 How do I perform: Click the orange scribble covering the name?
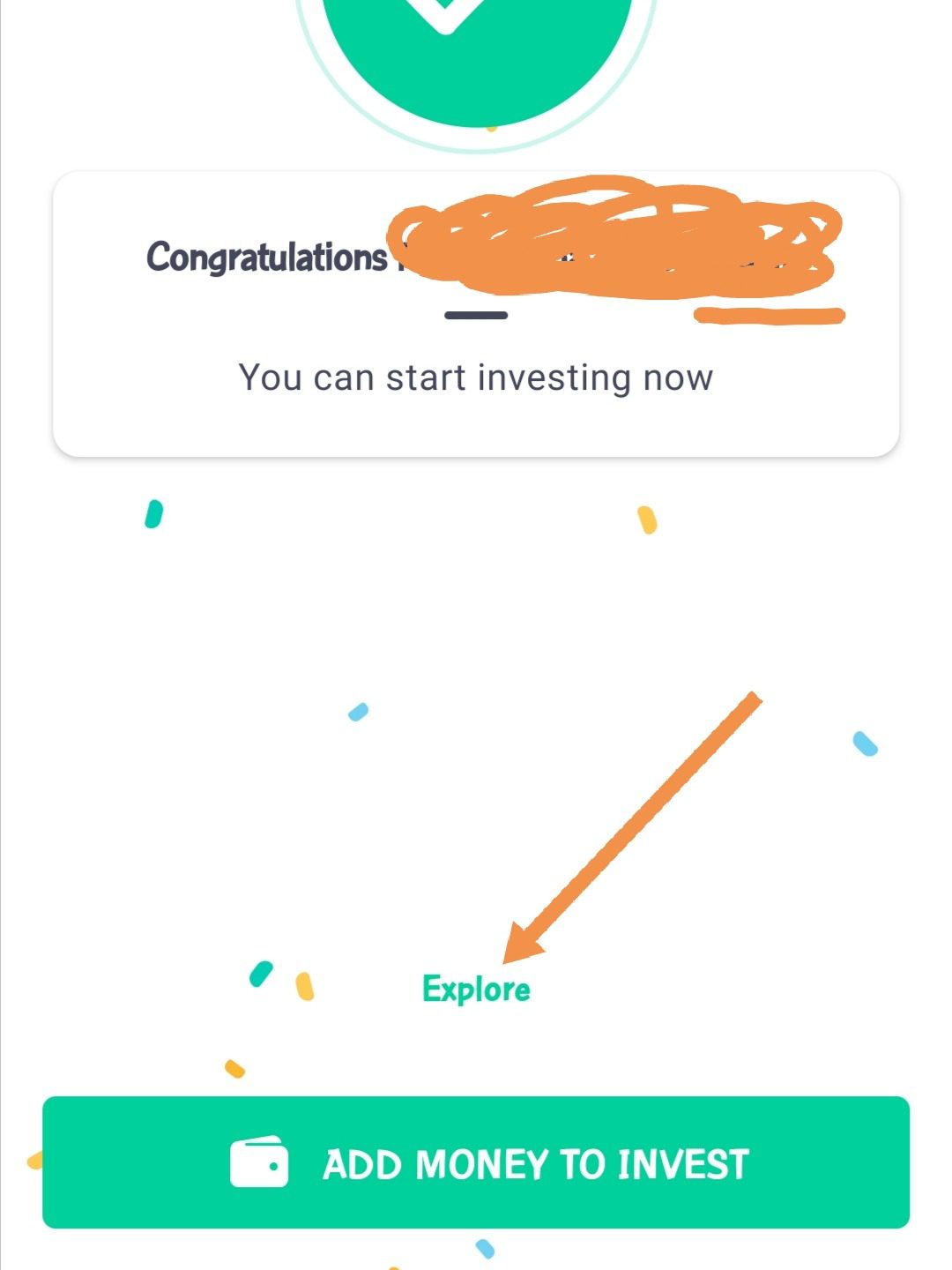click(617, 238)
